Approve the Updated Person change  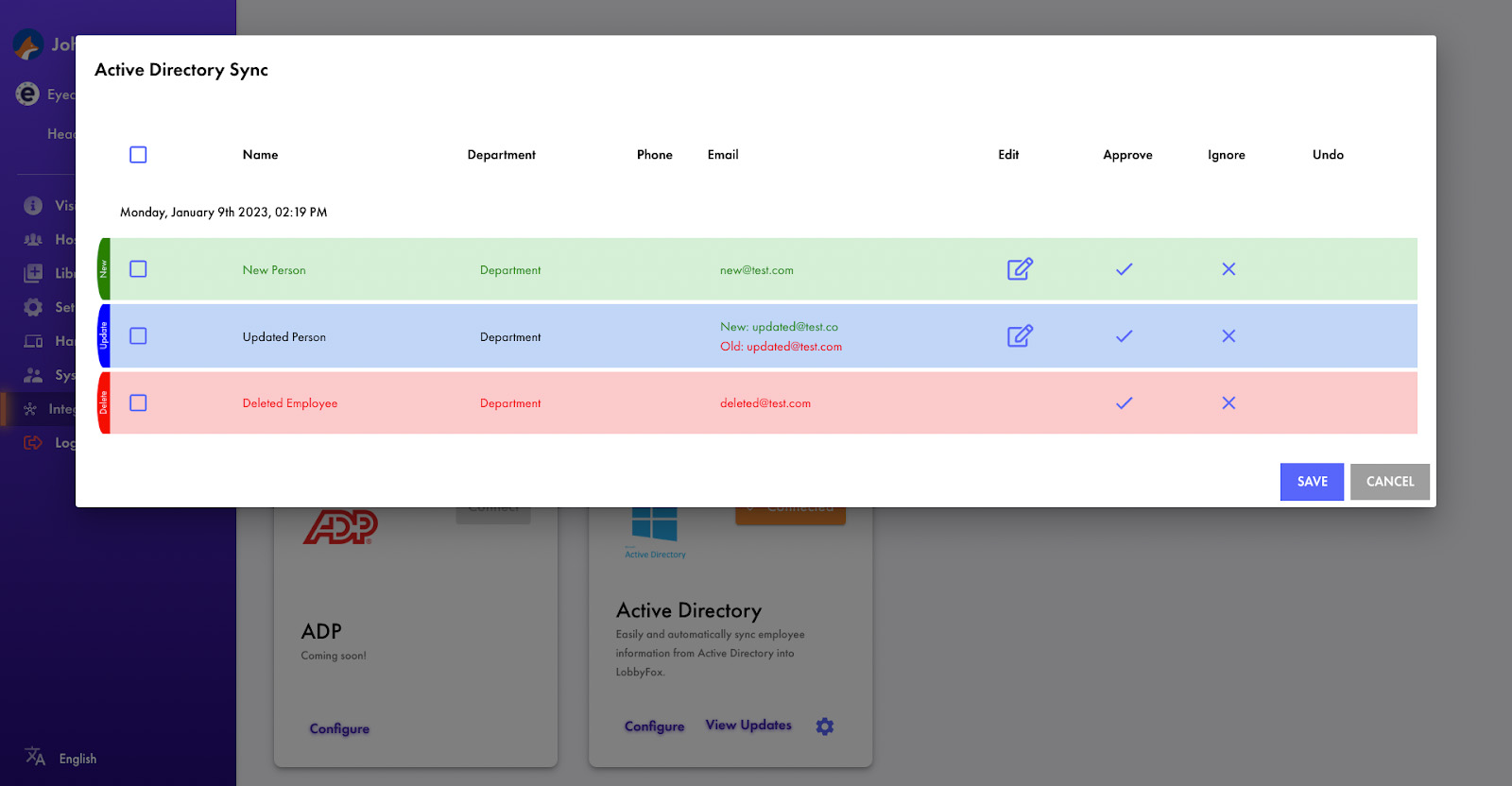(1124, 336)
